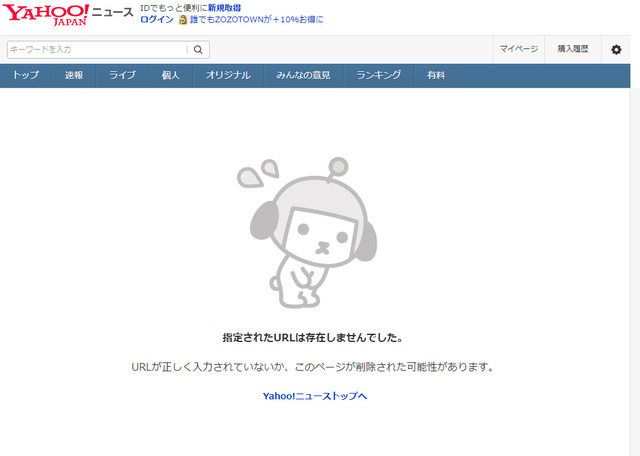Select the みんなの意見 tab
This screenshot has width=640, height=456.
pyautogui.click(x=303, y=76)
